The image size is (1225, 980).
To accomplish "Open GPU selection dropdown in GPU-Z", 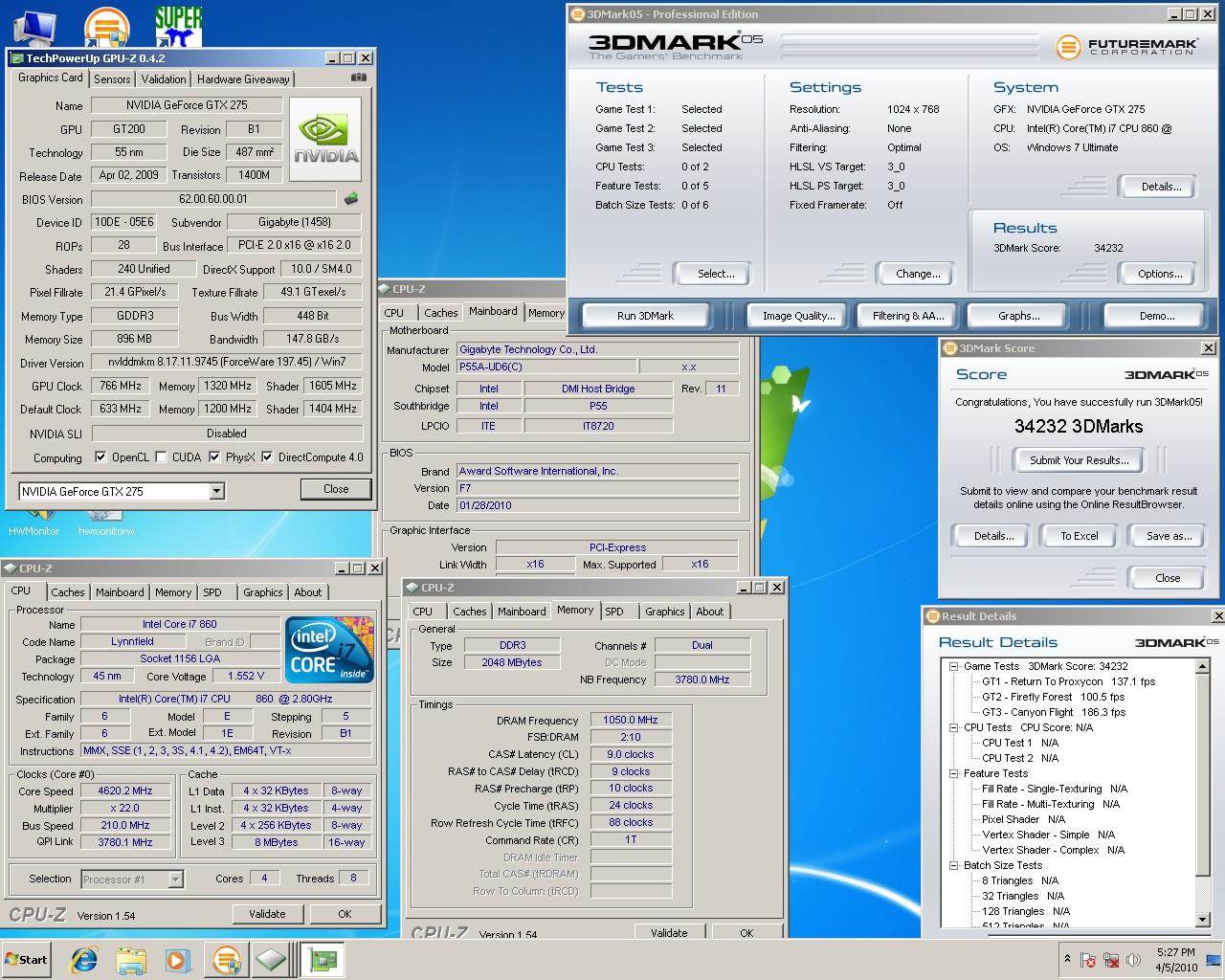I will (x=216, y=491).
